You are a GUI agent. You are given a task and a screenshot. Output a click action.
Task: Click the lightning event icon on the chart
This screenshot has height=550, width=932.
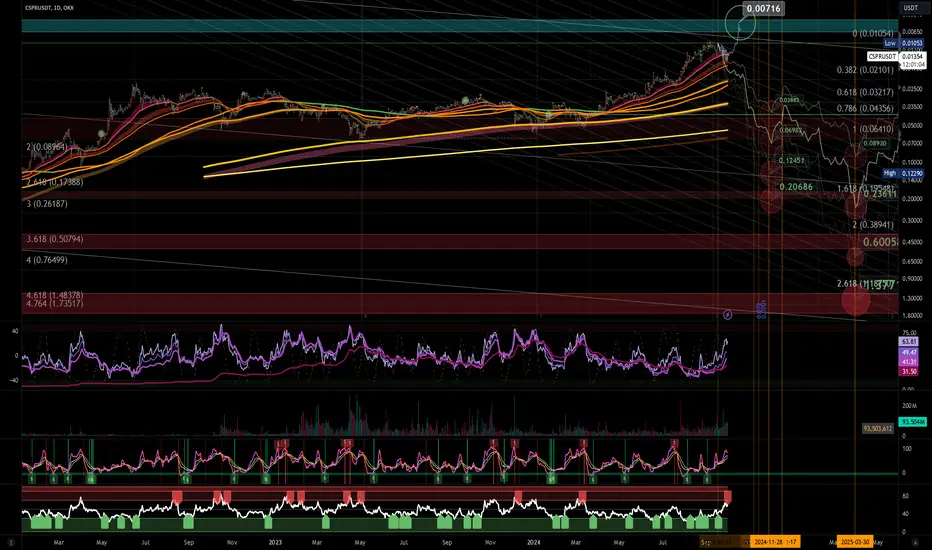[728, 315]
